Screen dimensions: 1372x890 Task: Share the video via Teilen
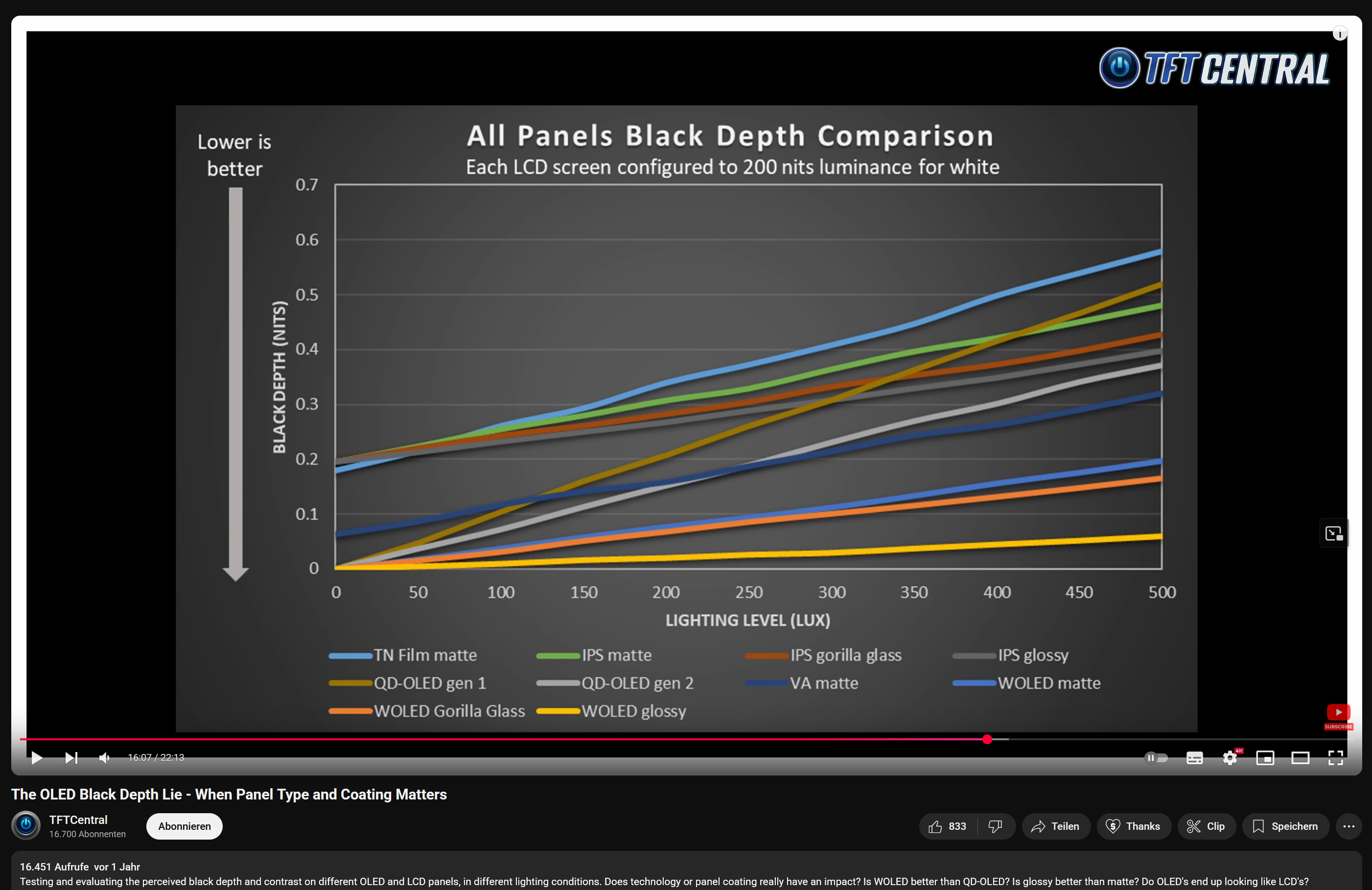tap(1055, 826)
